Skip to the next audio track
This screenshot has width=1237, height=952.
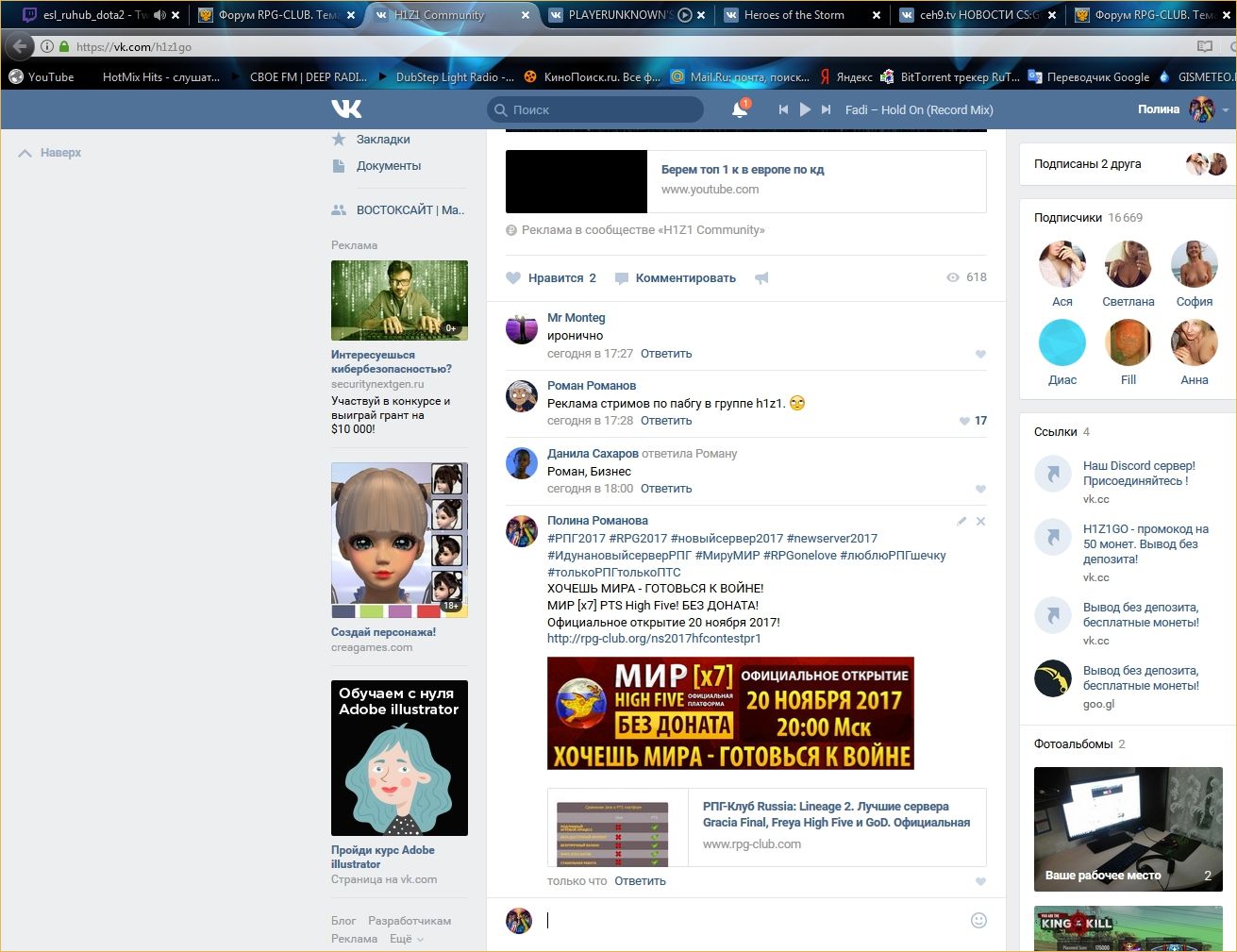(826, 109)
